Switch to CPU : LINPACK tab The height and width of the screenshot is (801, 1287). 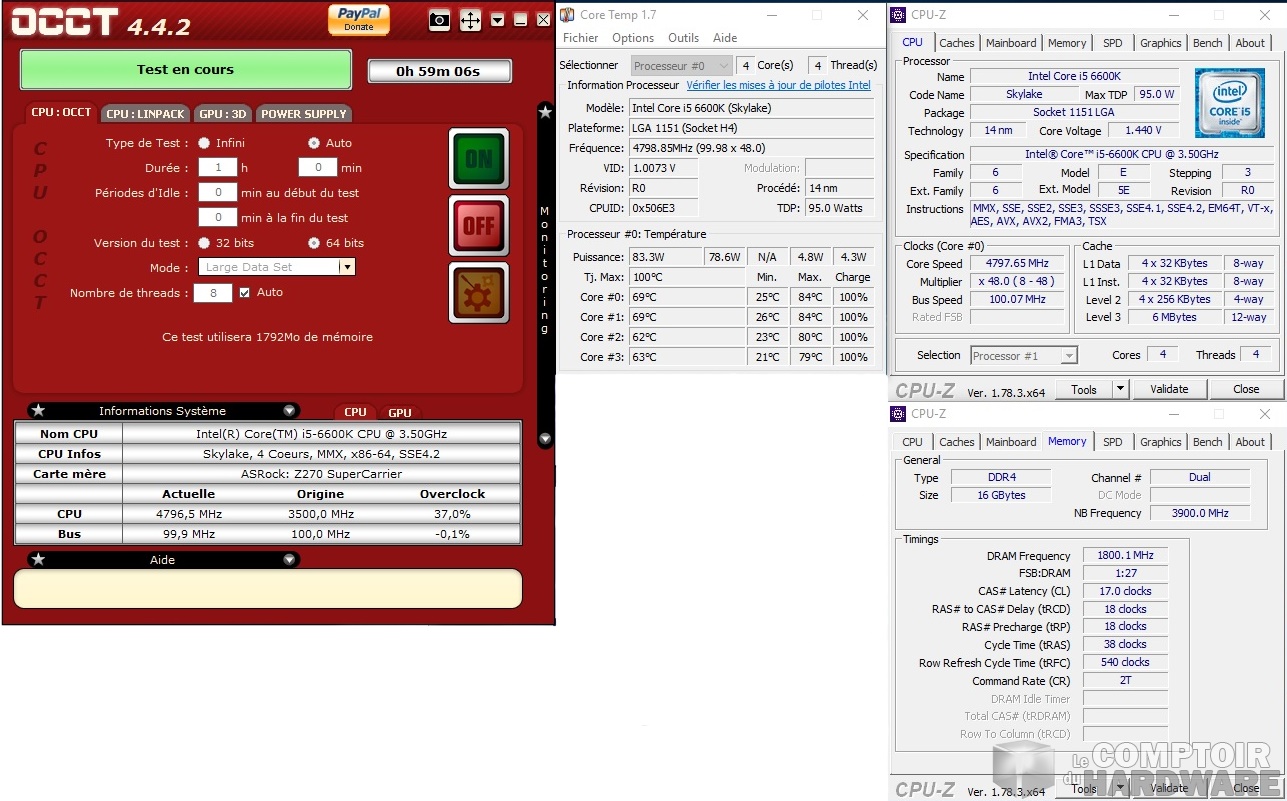(145, 114)
